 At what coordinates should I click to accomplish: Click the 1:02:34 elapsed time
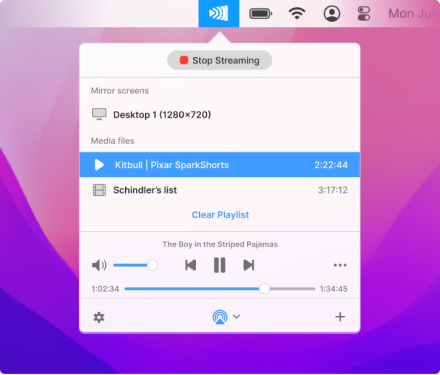[105, 289]
